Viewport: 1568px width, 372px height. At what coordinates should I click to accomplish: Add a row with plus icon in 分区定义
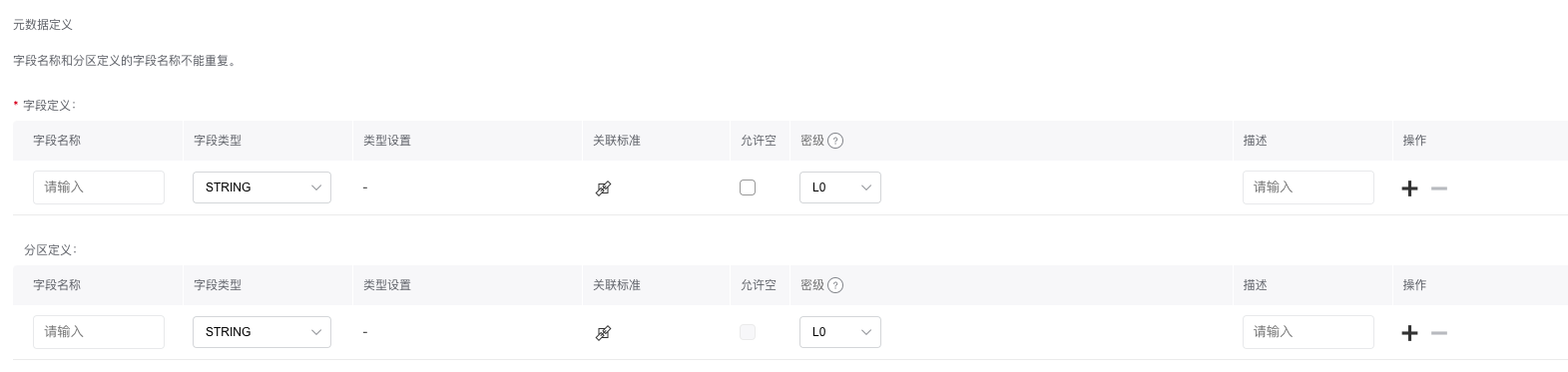pyautogui.click(x=1409, y=332)
